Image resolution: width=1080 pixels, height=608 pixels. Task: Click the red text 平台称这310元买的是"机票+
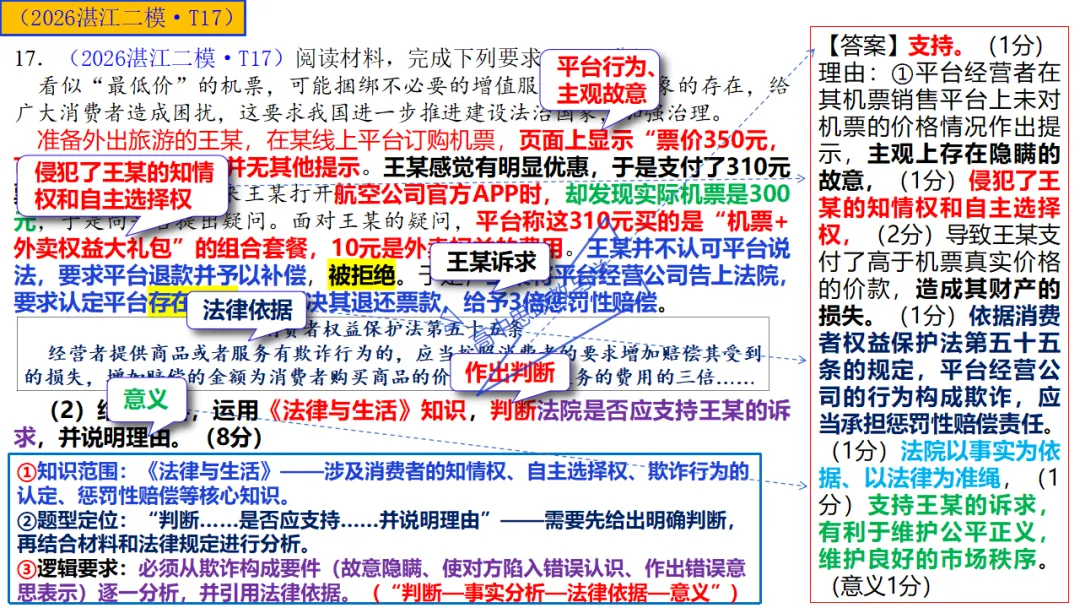coord(632,222)
